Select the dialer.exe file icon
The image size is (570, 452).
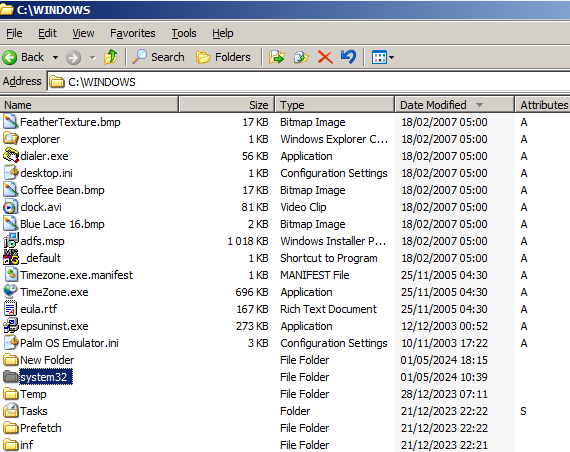[x=11, y=156]
